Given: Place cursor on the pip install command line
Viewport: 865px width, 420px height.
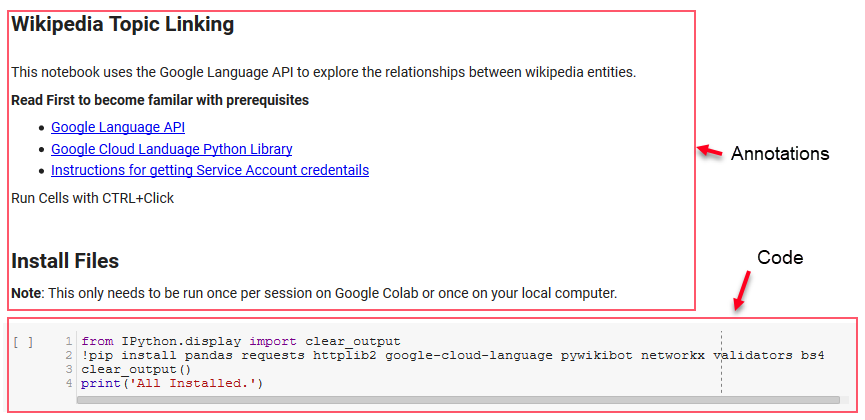Looking at the screenshot, I should tap(450, 356).
